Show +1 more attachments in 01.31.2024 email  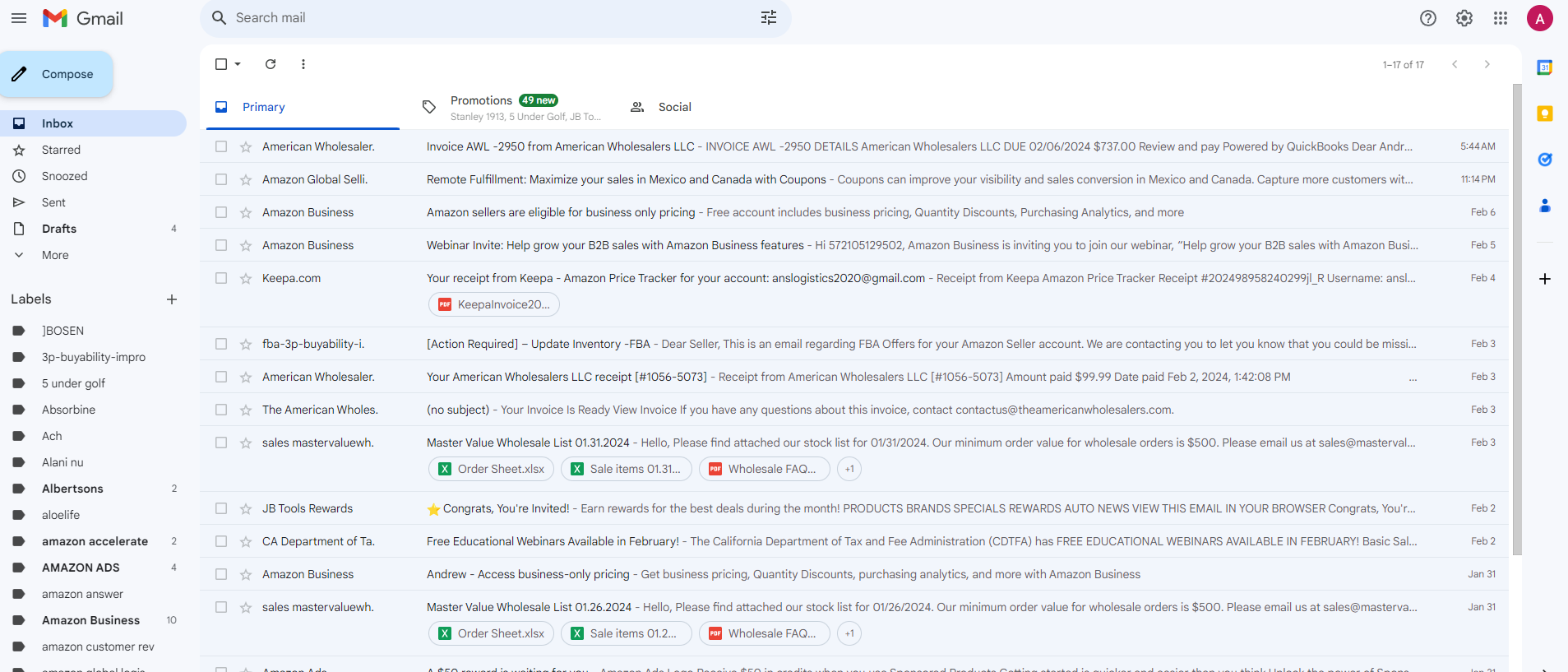tap(849, 469)
